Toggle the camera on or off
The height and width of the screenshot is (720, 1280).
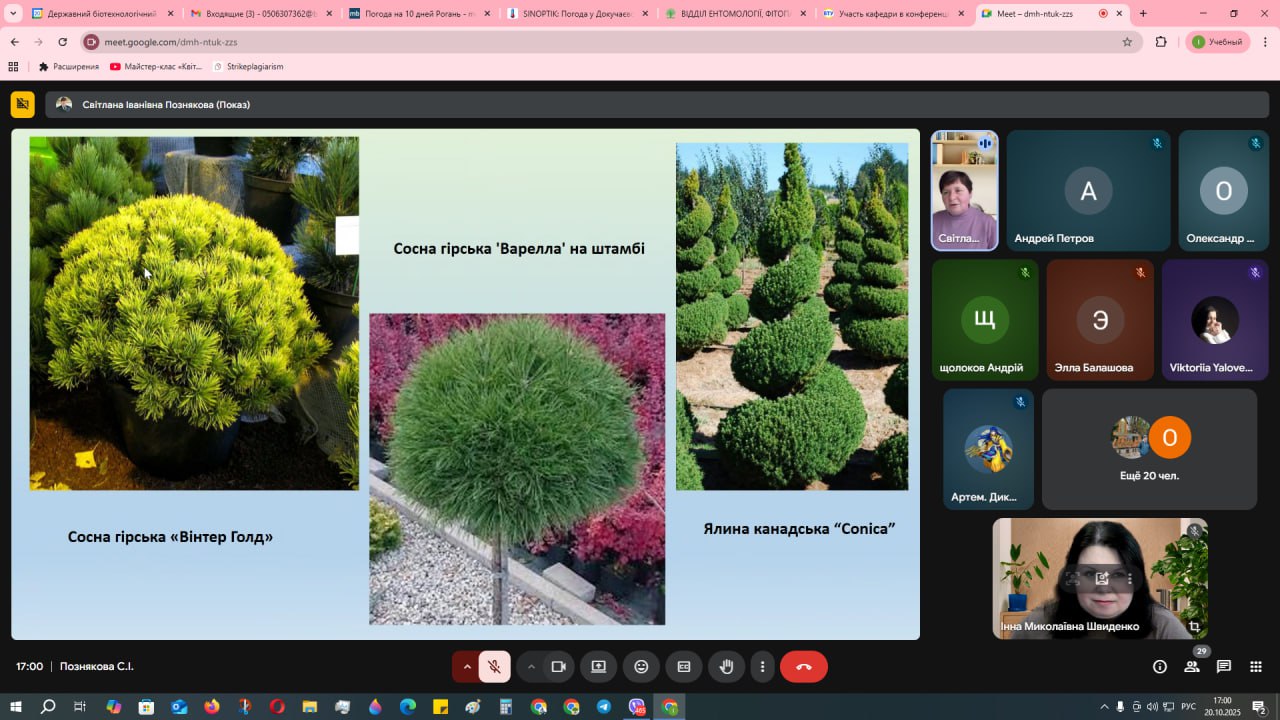click(x=558, y=667)
